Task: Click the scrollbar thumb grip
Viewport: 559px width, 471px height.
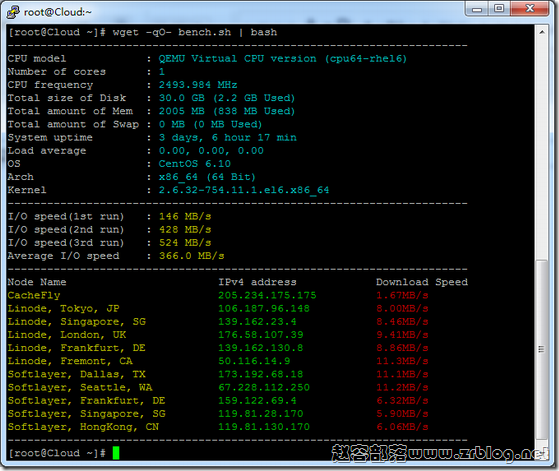Action: pos(542,349)
